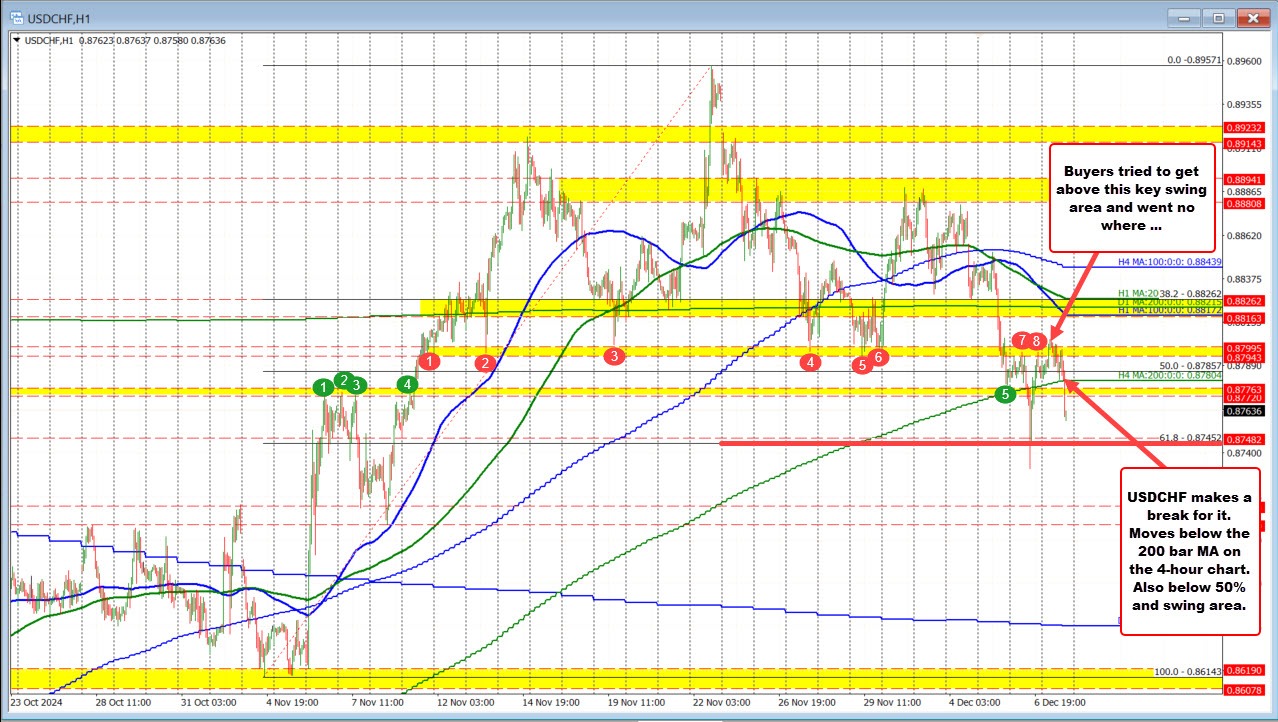Viewport: 1278px width, 722px height.
Task: Select the red circle marker numbered 8
Action: coord(1039,341)
